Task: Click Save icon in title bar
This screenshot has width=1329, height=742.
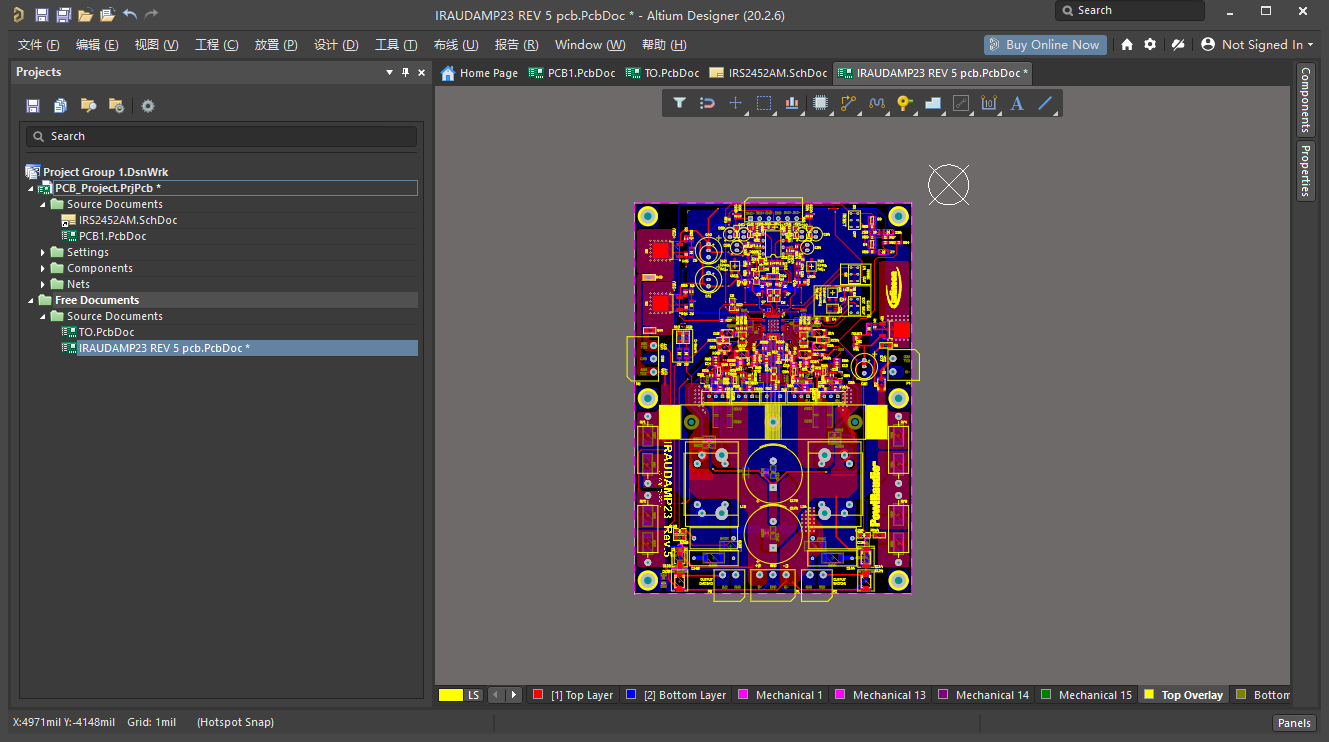Action: [x=41, y=14]
